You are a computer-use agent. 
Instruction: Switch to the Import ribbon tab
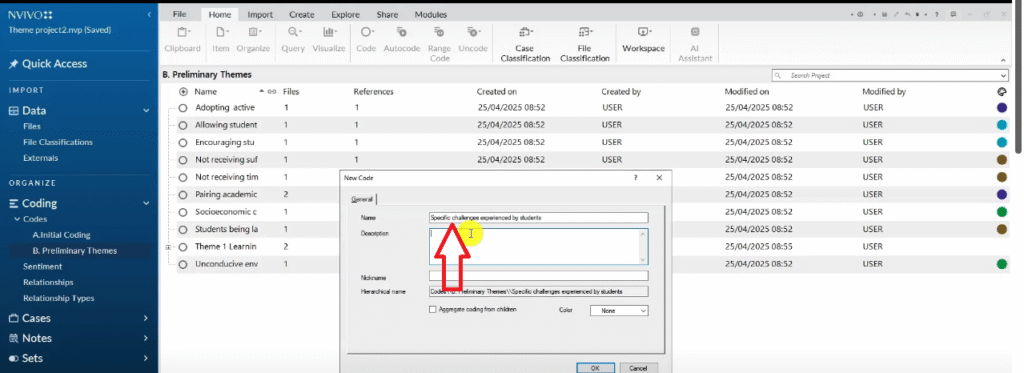(x=260, y=14)
